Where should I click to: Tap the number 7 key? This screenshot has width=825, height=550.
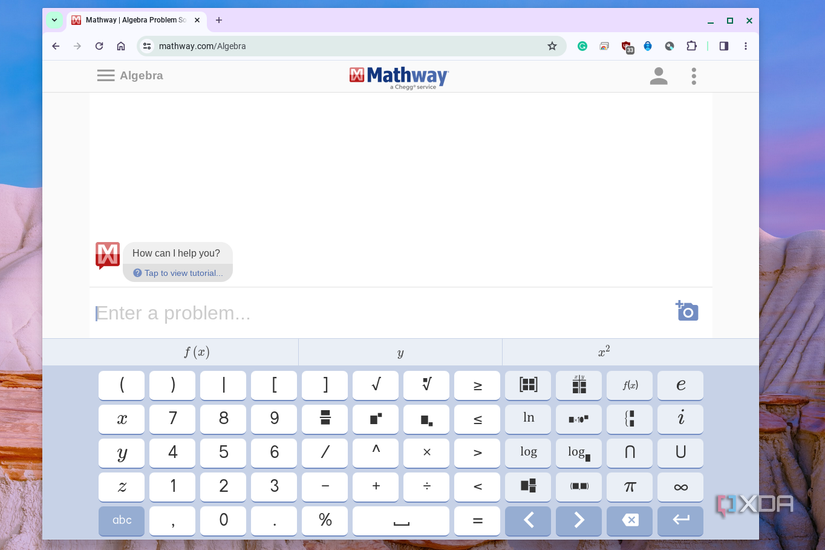[x=173, y=418]
